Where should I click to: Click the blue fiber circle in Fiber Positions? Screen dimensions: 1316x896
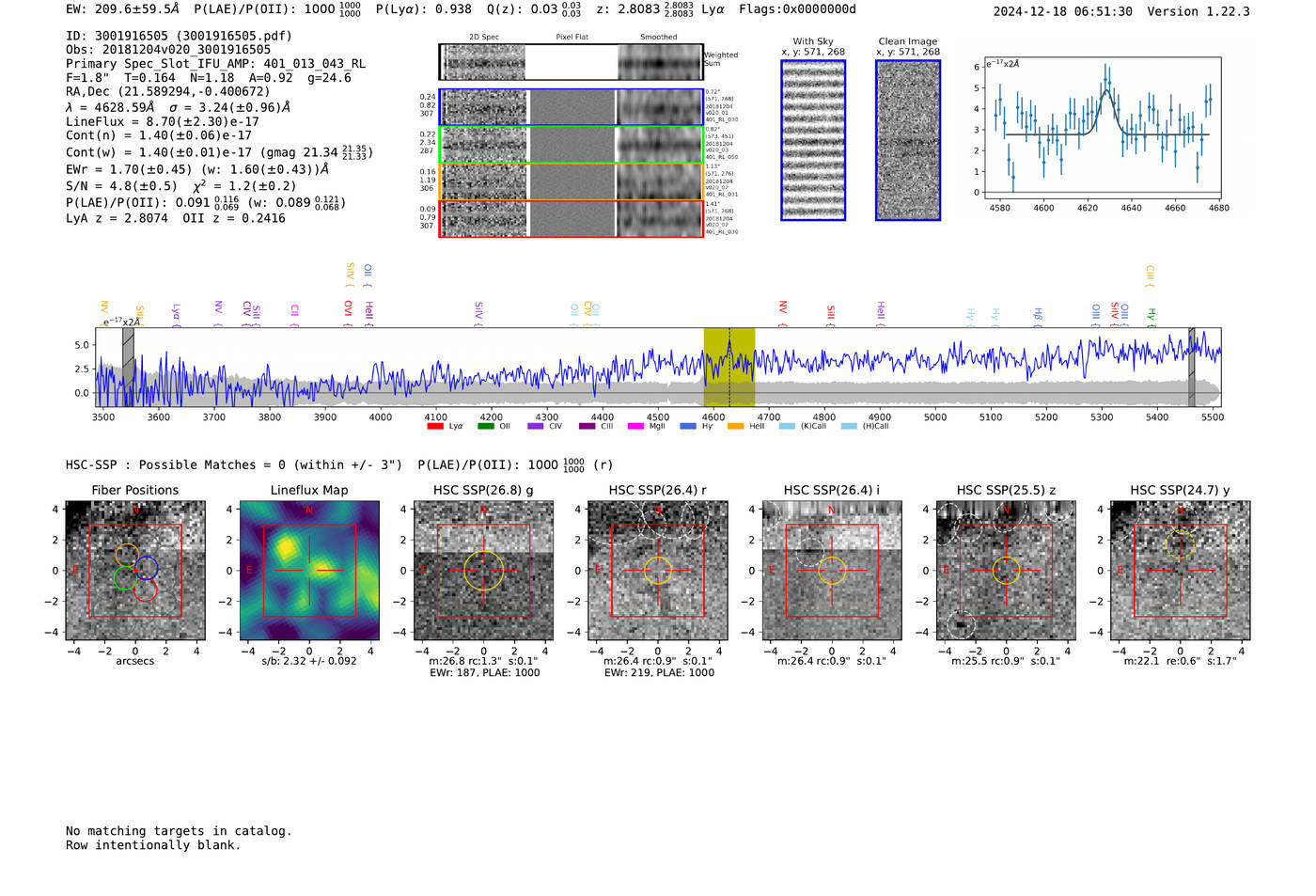[x=146, y=568]
